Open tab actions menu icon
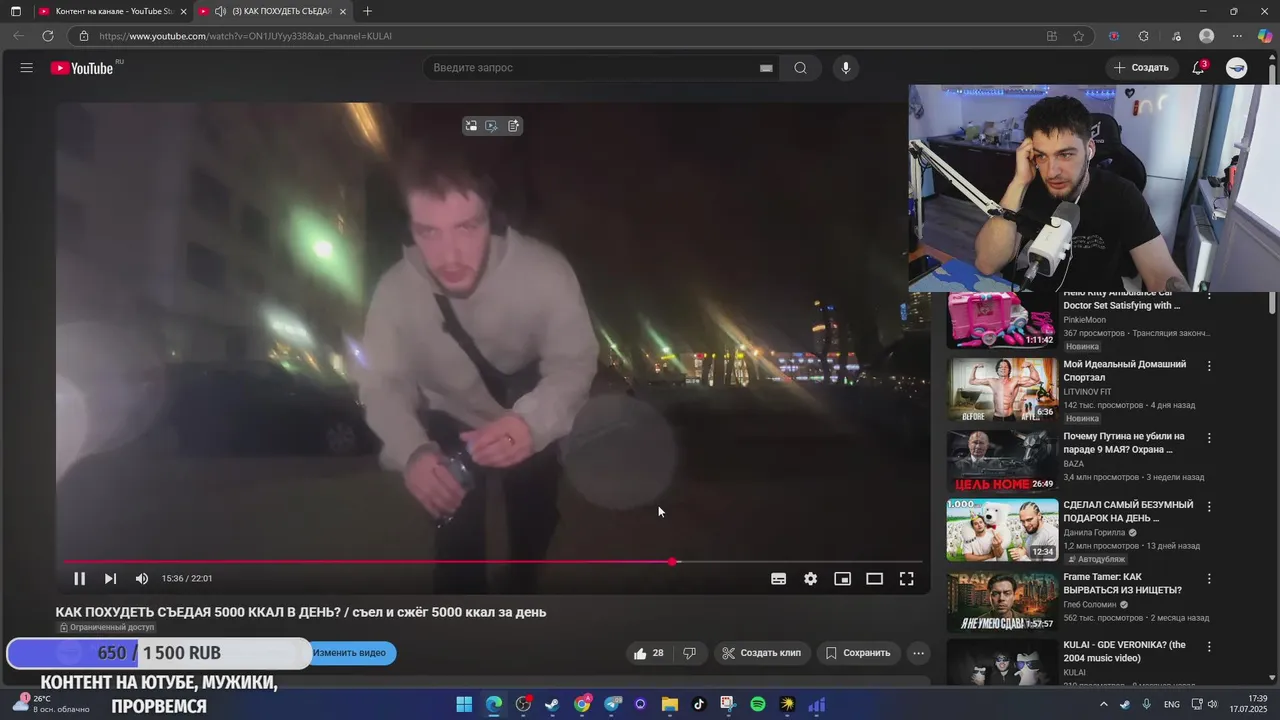Viewport: 1280px width, 720px height. 15,11
